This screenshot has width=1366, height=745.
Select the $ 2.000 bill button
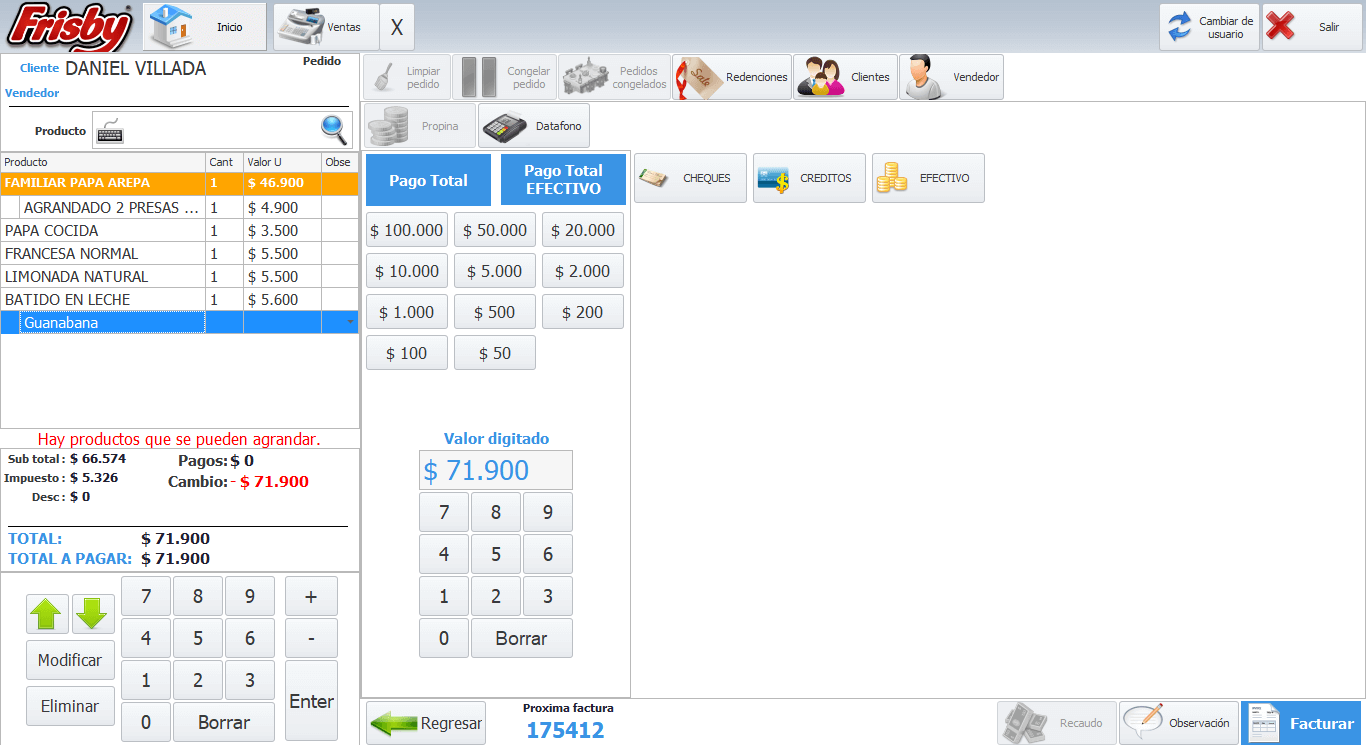coord(583,271)
